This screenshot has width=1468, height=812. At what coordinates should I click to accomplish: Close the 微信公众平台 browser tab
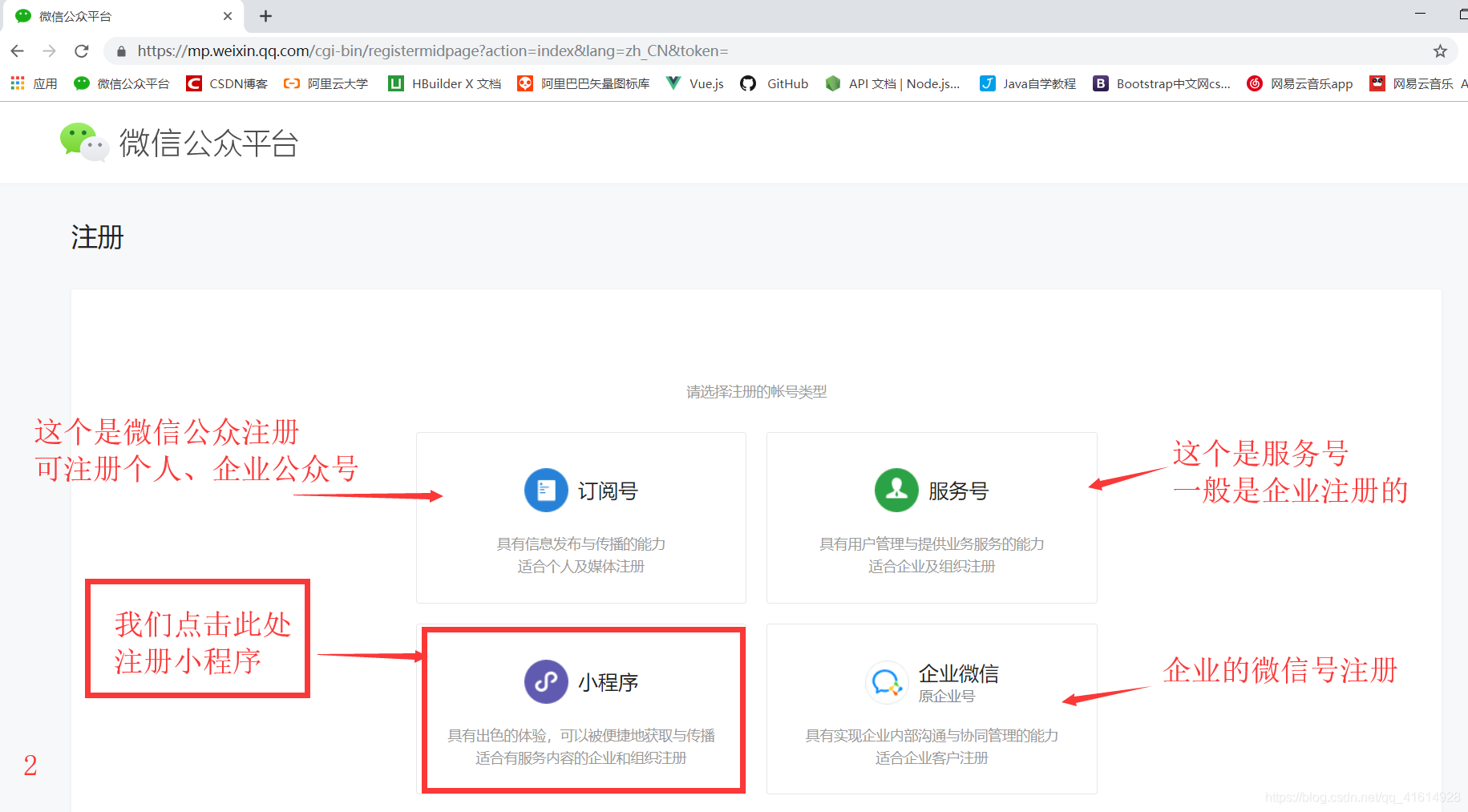tap(228, 16)
